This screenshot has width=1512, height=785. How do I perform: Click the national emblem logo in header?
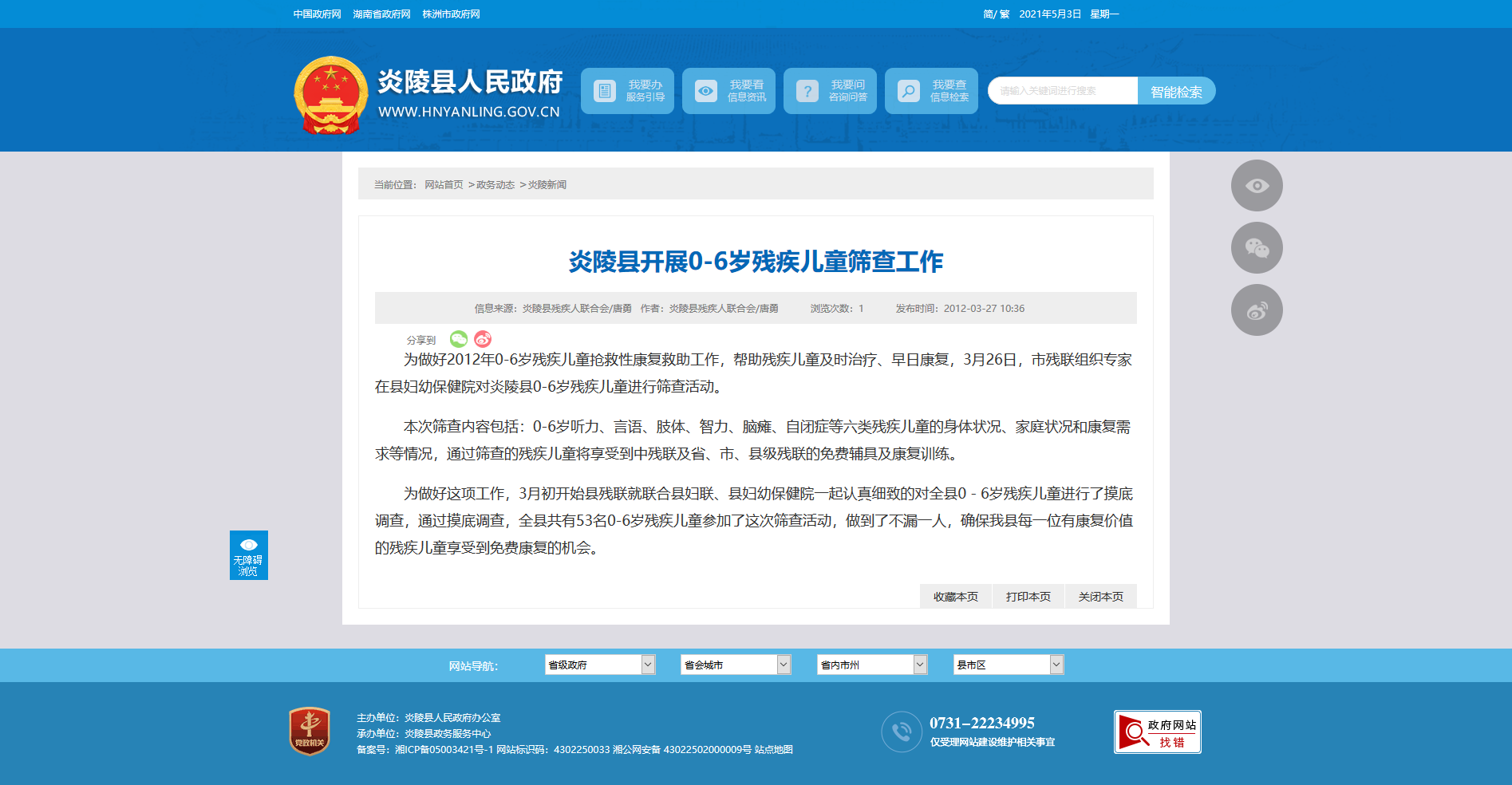coord(330,95)
